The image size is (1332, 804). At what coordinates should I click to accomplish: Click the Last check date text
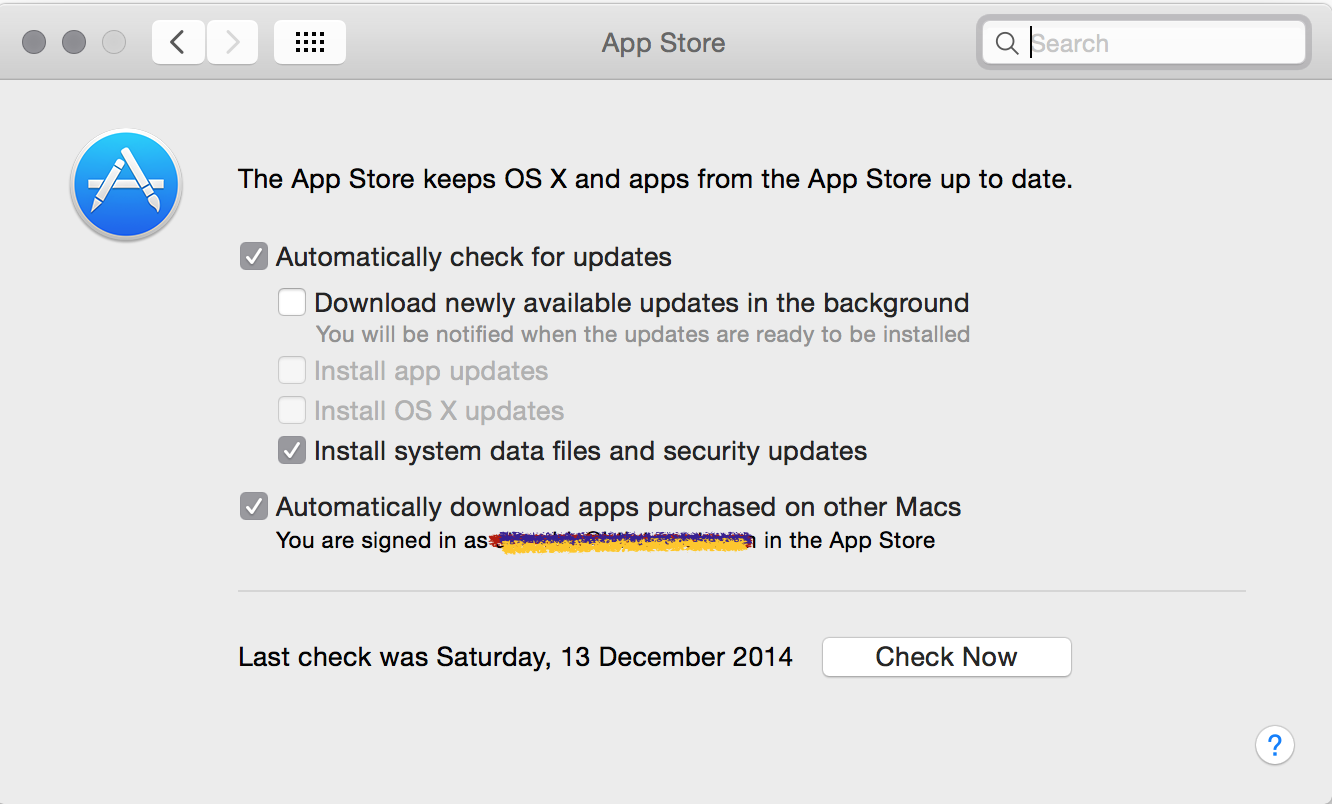coord(515,657)
